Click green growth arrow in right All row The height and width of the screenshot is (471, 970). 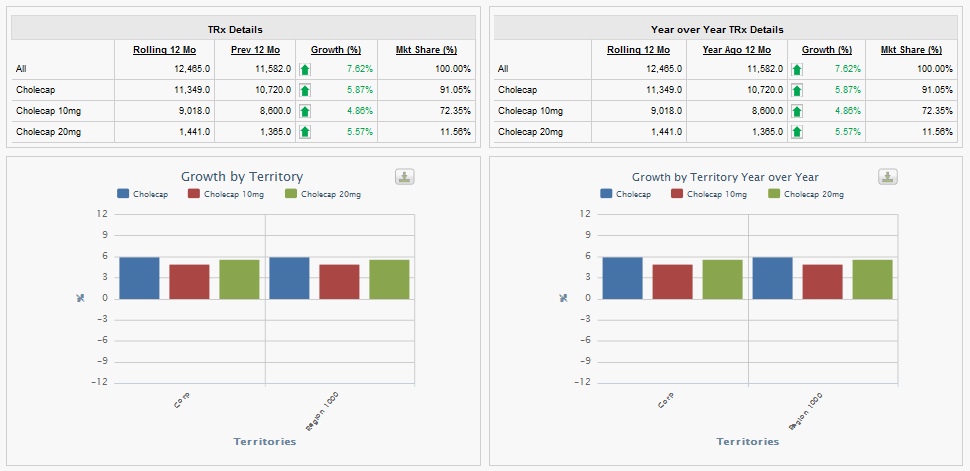[x=797, y=69]
